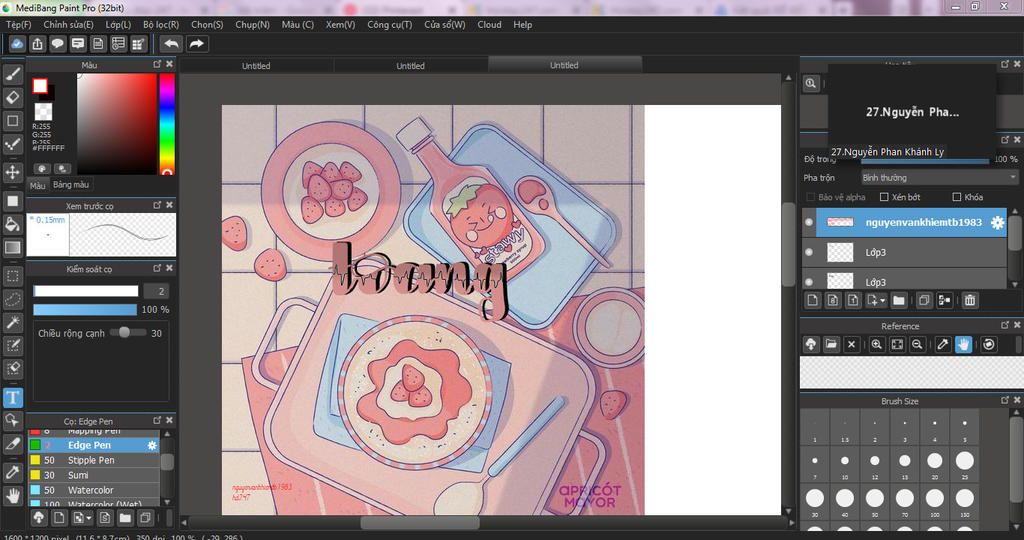This screenshot has height=540, width=1024.
Task: Toggle the Reference hand pan mode
Action: click(x=963, y=344)
